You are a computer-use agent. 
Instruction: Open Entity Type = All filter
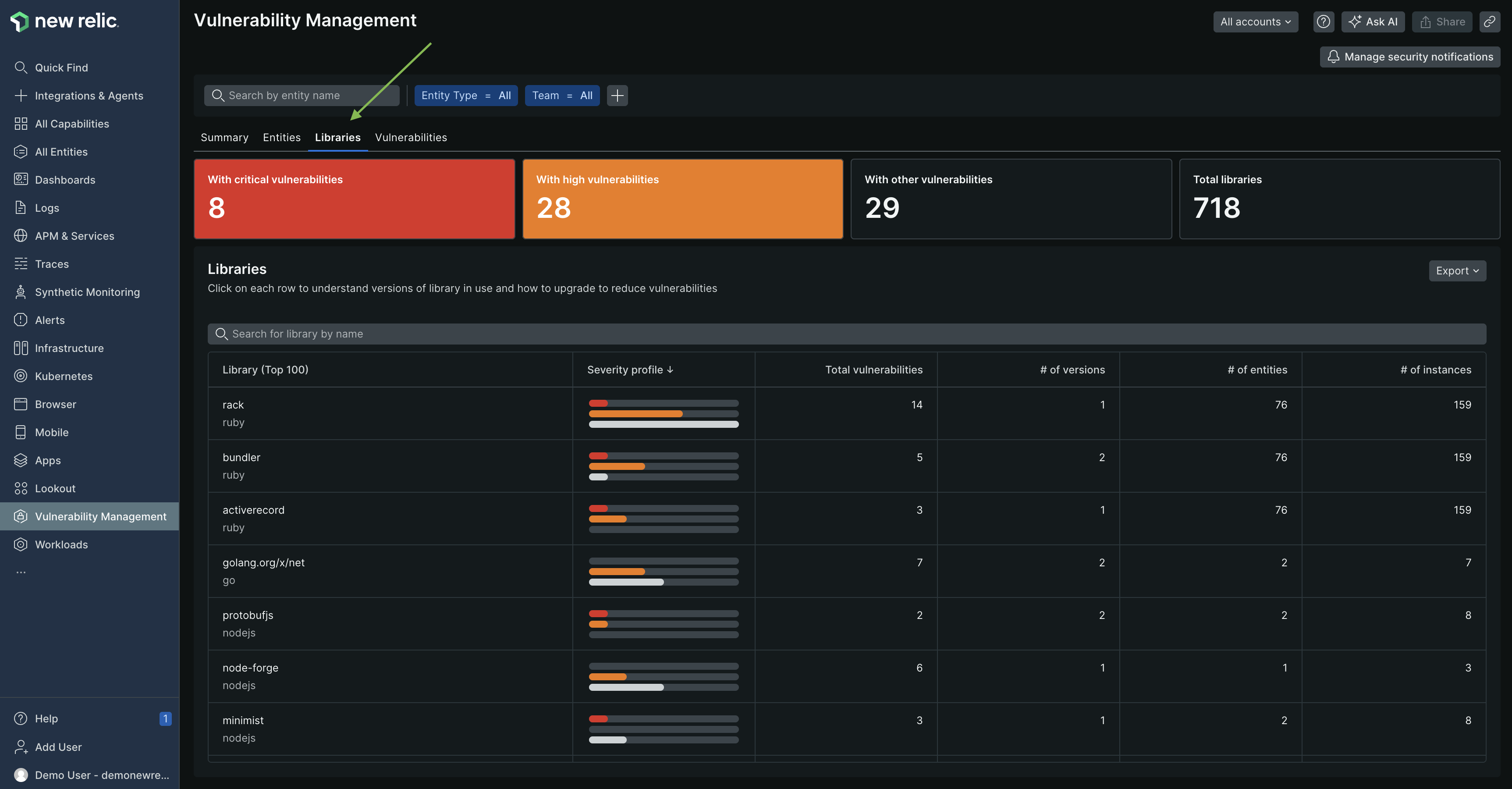465,95
